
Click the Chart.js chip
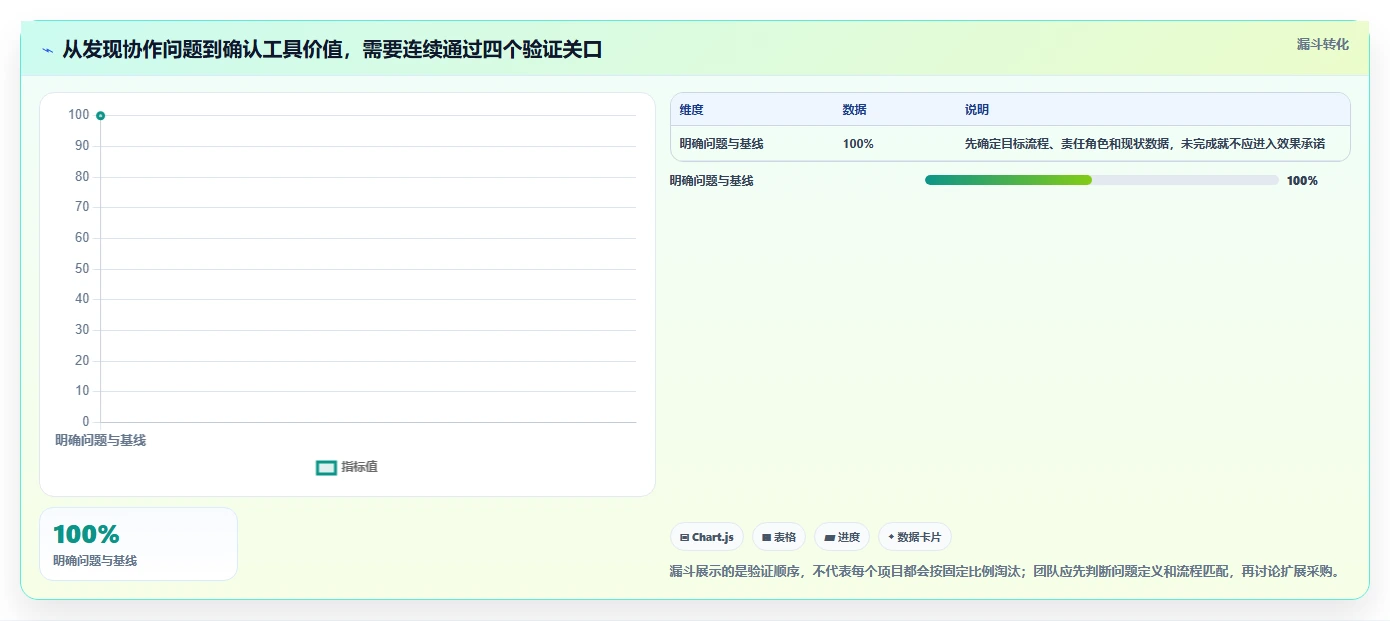click(x=707, y=537)
